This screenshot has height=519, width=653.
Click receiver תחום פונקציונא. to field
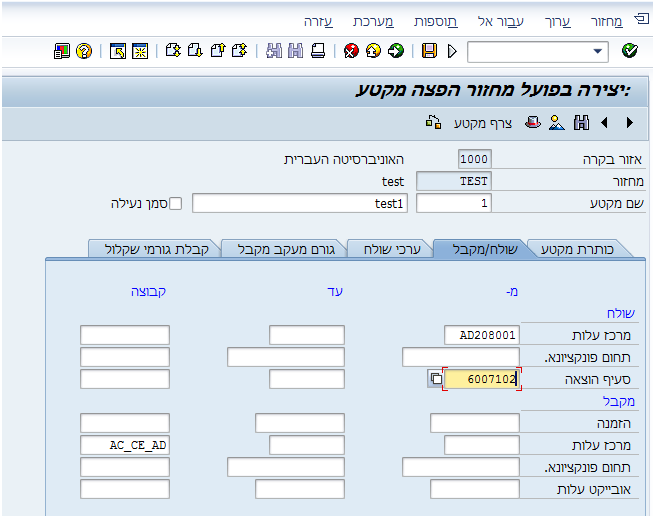point(286,467)
